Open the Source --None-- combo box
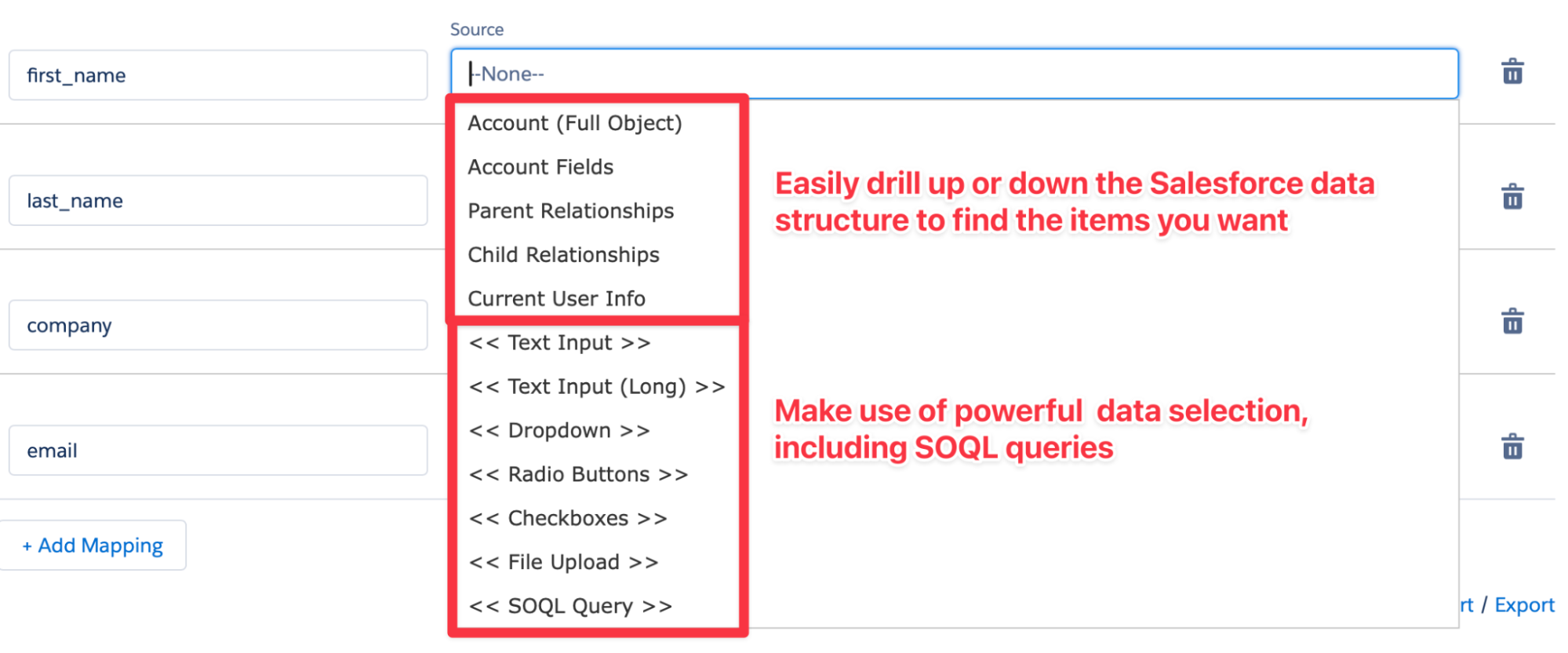 click(x=953, y=74)
